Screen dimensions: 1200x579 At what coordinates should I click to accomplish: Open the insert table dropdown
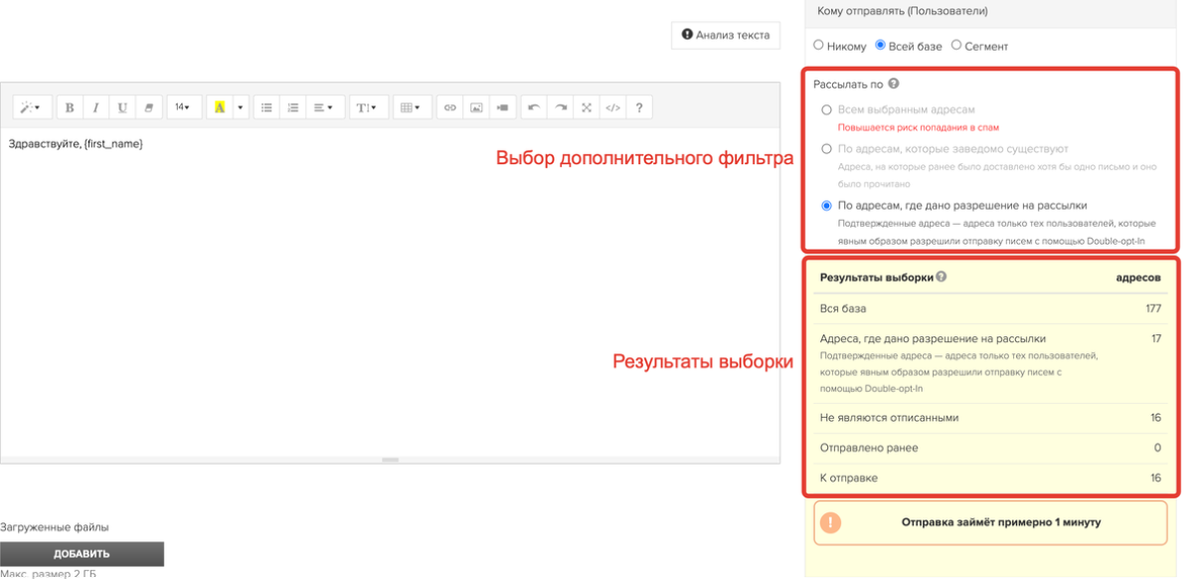(x=411, y=108)
